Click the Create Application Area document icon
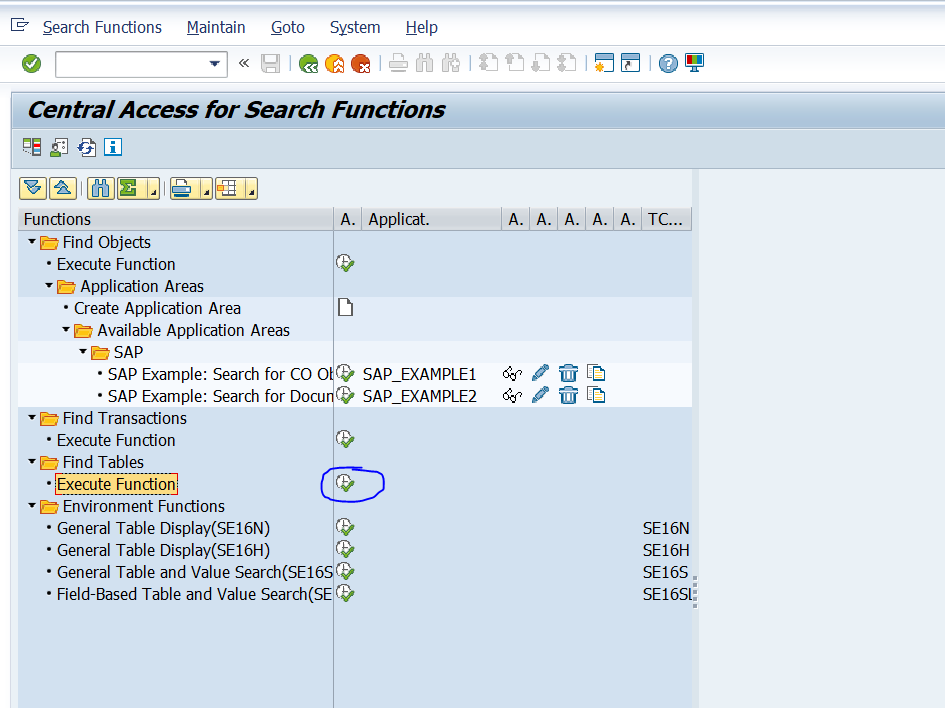The width and height of the screenshot is (945, 708). [x=346, y=308]
